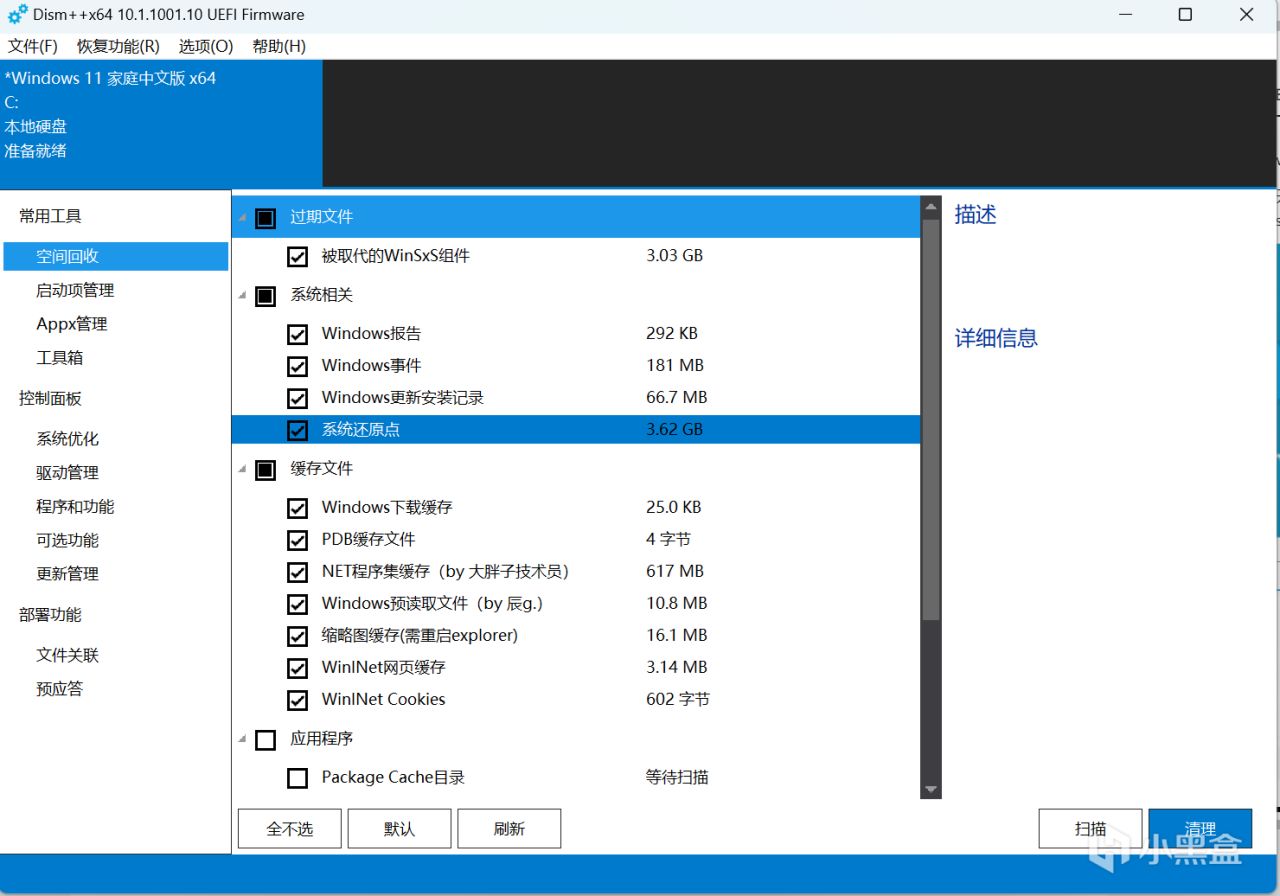Viewport: 1280px width, 896px height.
Task: Collapse the 过期文件 group arrow
Action: coord(243,217)
